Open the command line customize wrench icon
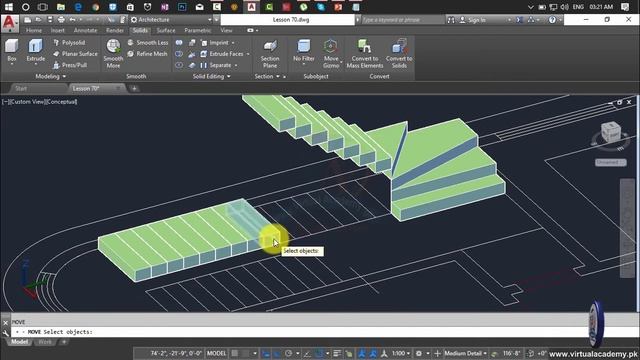Viewport: 640px width, 360px height. 5,333
